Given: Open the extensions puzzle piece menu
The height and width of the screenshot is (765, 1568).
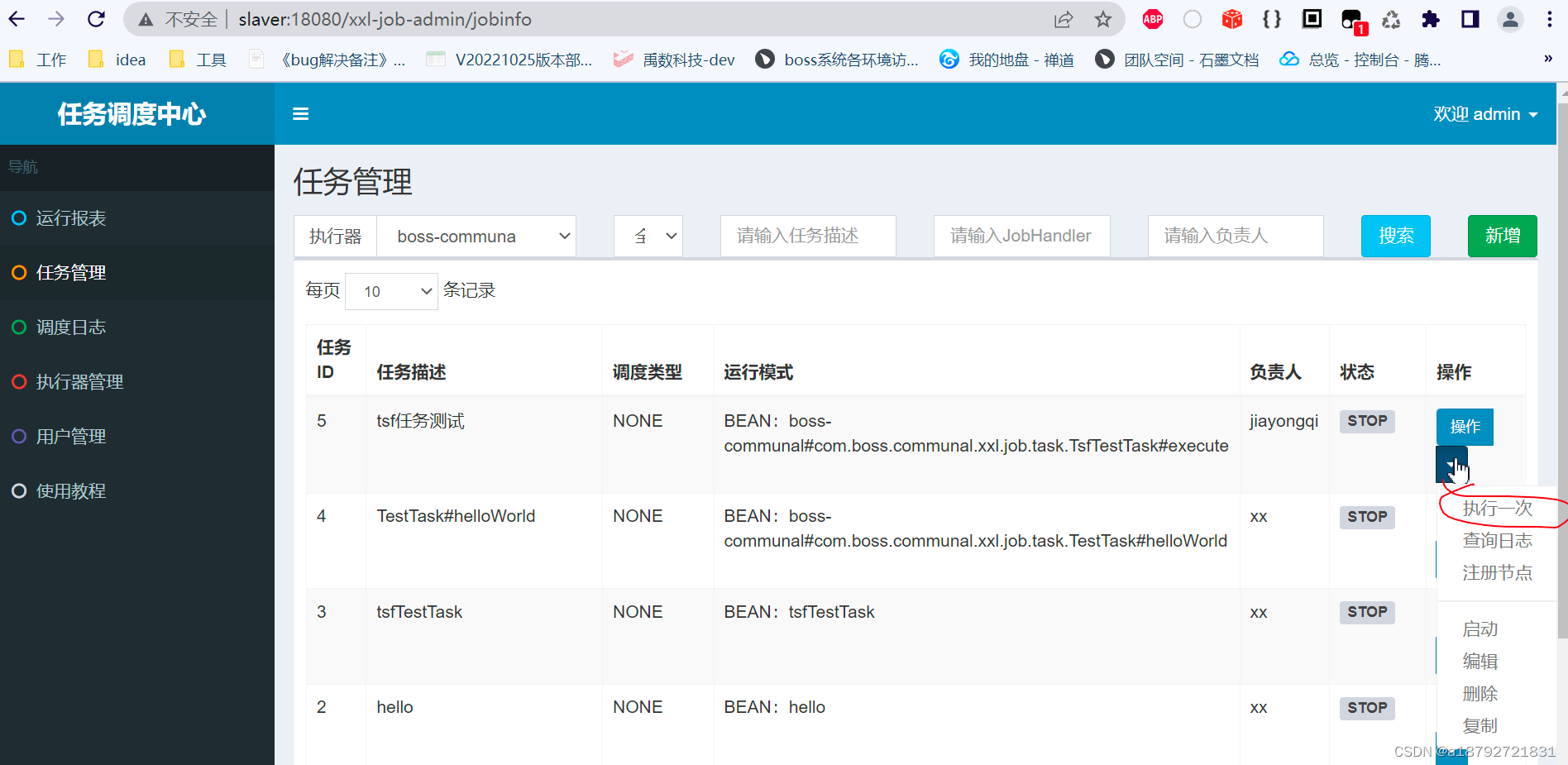Looking at the screenshot, I should click(x=1431, y=19).
